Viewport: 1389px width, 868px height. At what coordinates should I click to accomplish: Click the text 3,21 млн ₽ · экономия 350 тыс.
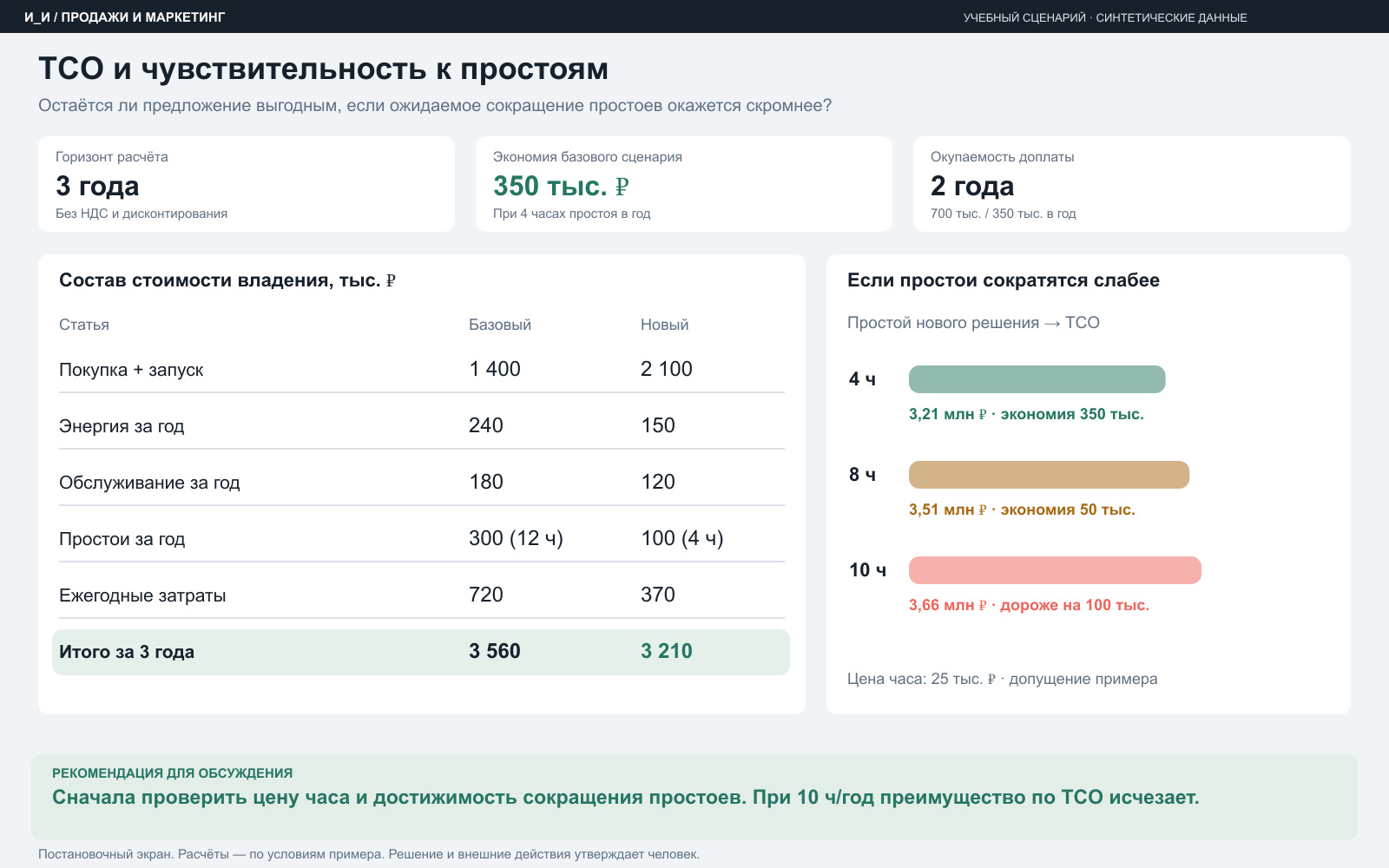pos(1026,414)
